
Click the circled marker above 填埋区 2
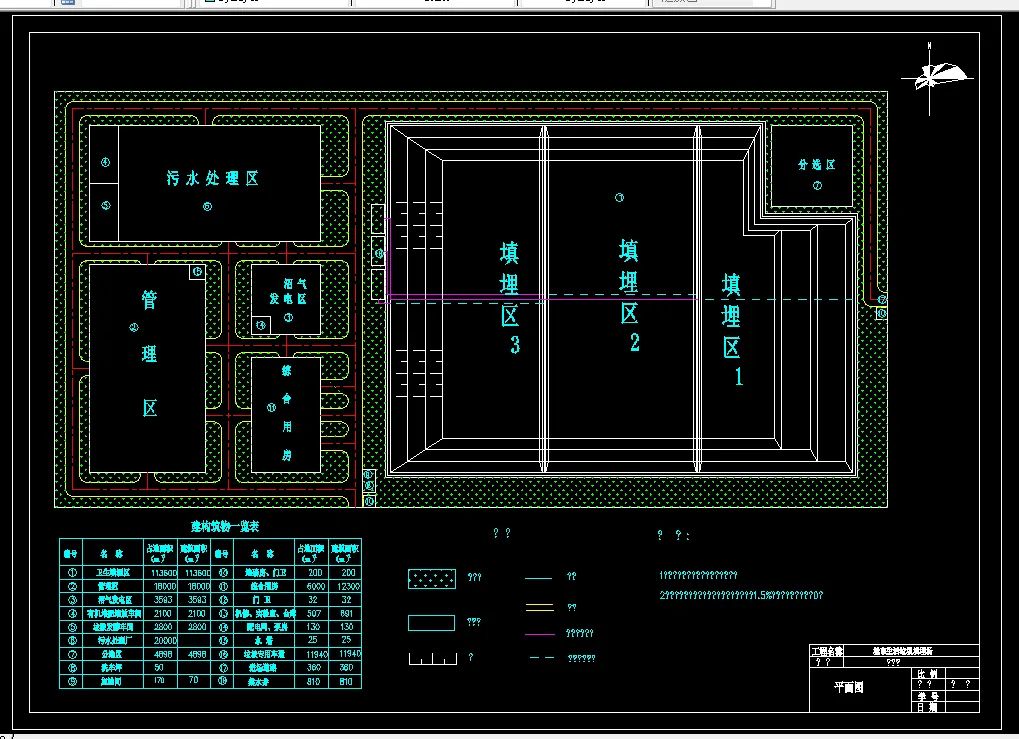(619, 198)
